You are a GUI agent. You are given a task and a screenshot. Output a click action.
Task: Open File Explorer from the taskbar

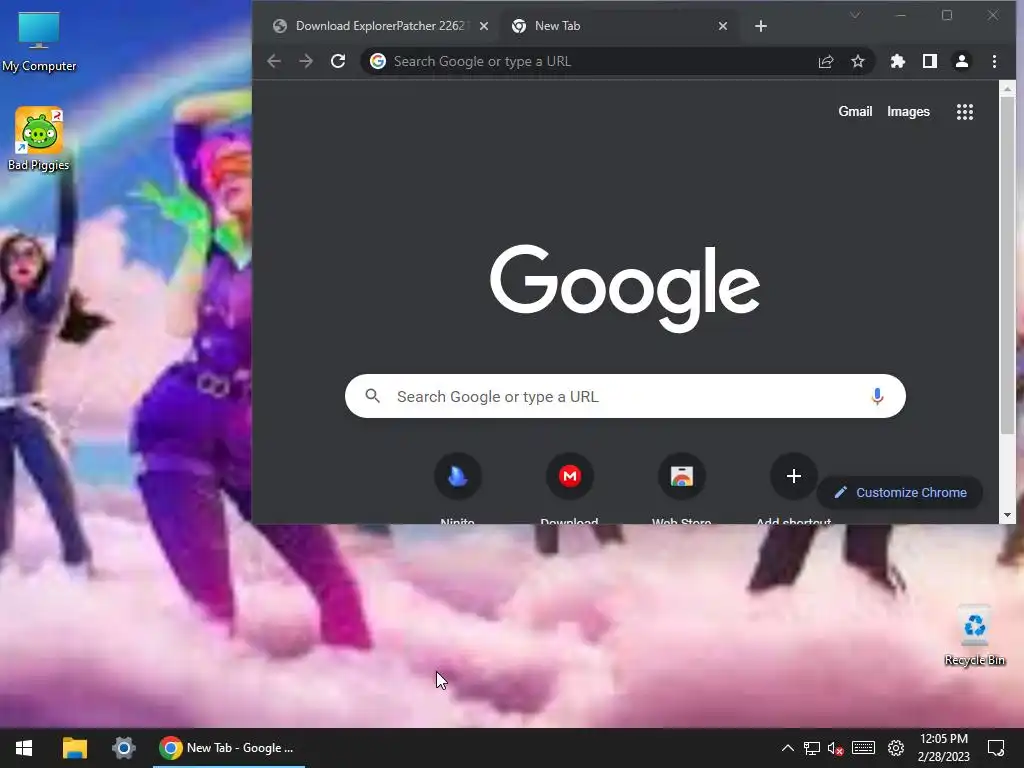click(74, 748)
